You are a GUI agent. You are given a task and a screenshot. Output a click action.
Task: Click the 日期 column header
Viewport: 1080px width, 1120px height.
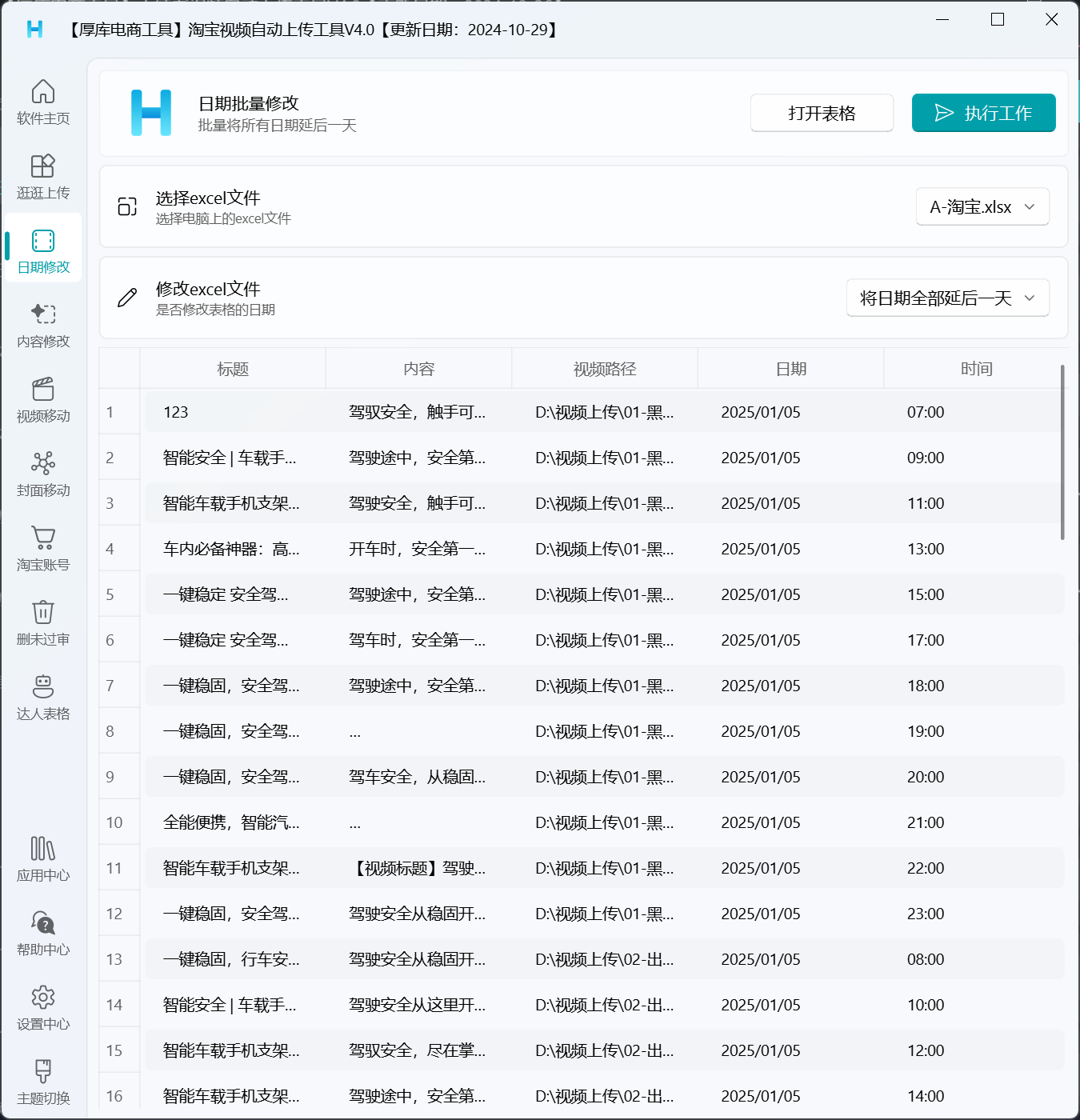[790, 369]
